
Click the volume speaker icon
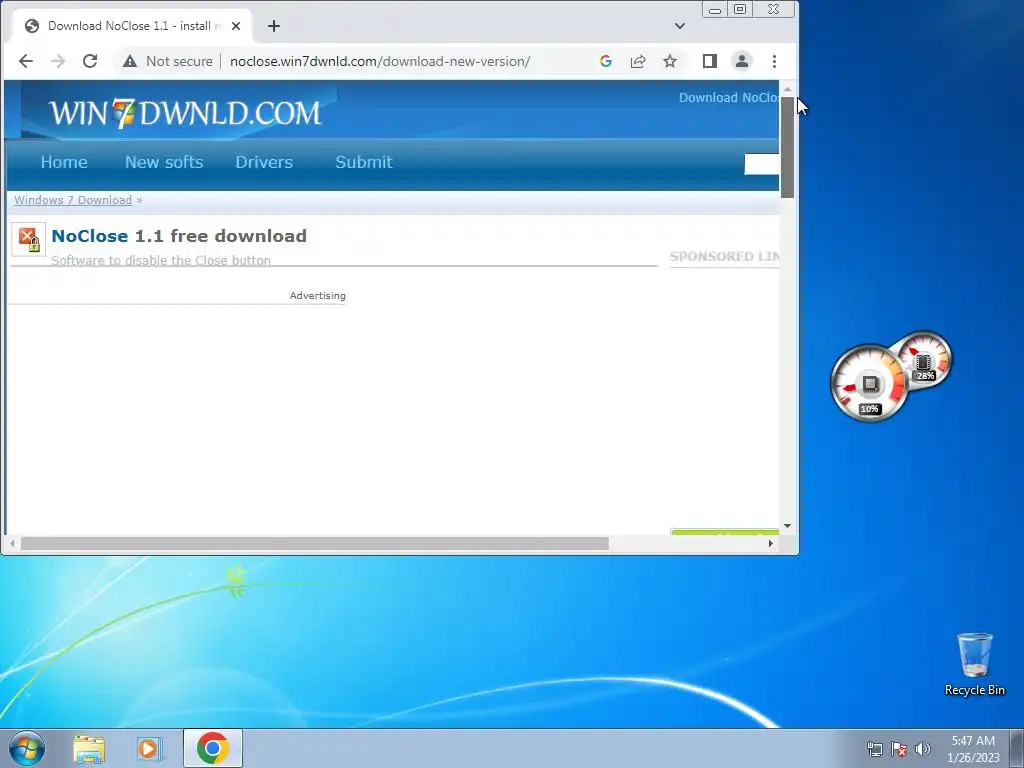(923, 749)
